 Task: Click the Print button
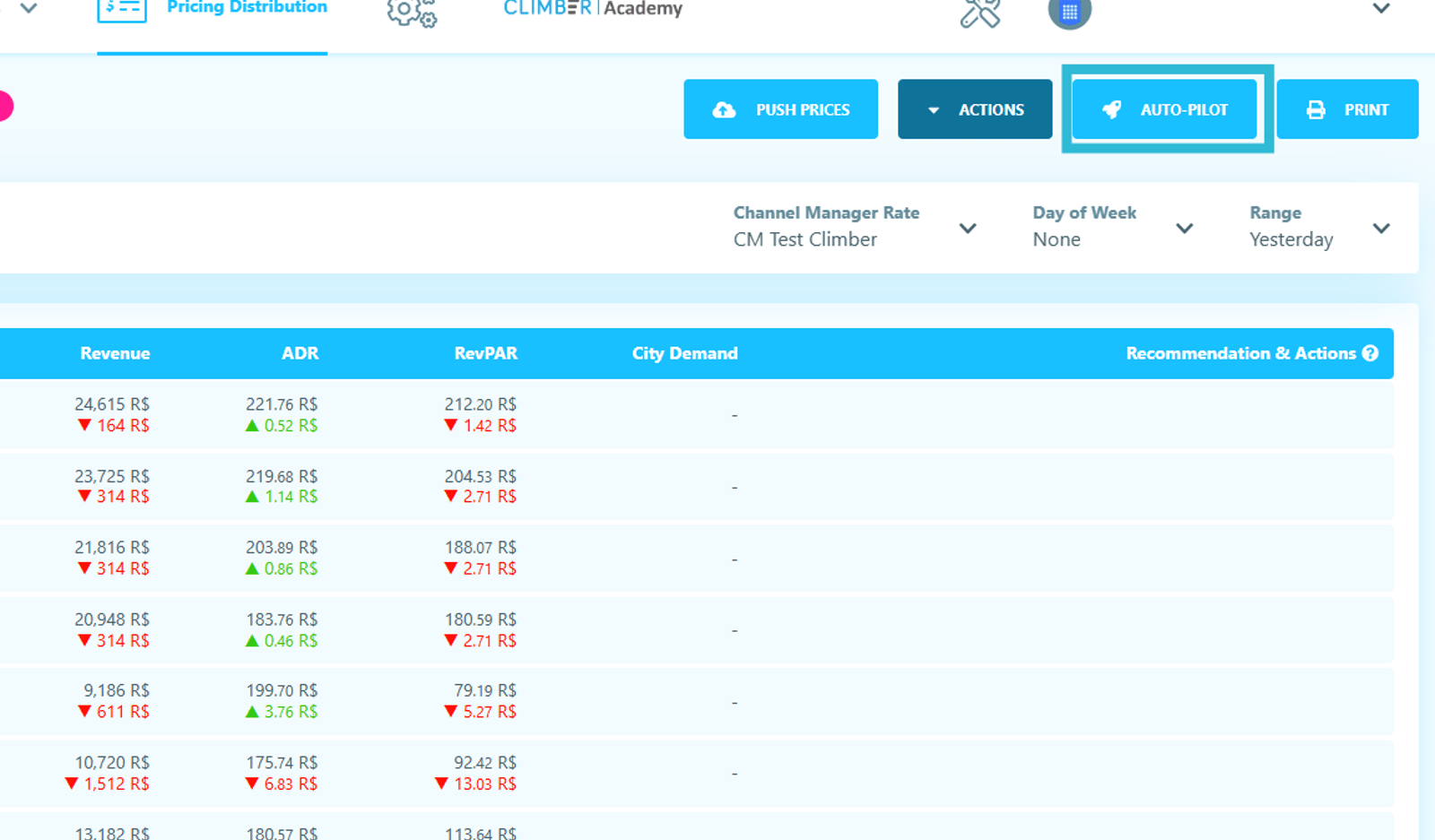tap(1347, 109)
